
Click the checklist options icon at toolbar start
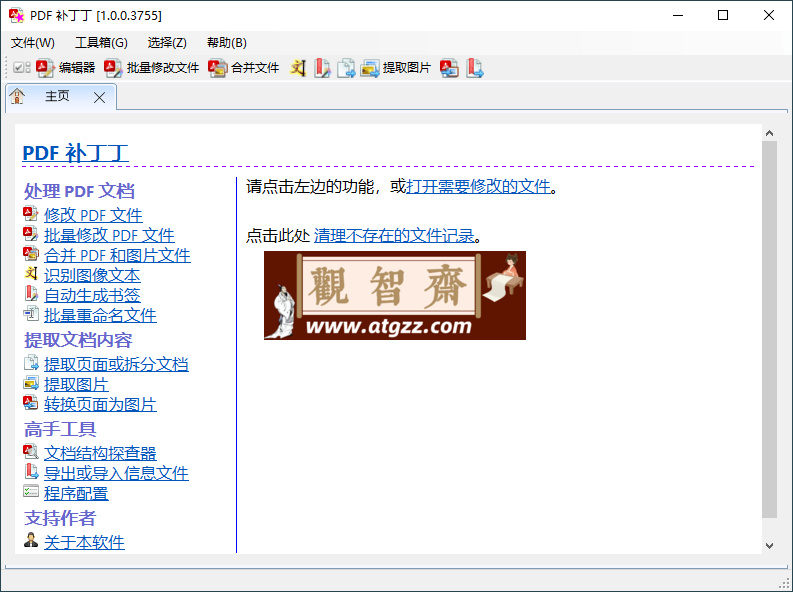pos(22,68)
